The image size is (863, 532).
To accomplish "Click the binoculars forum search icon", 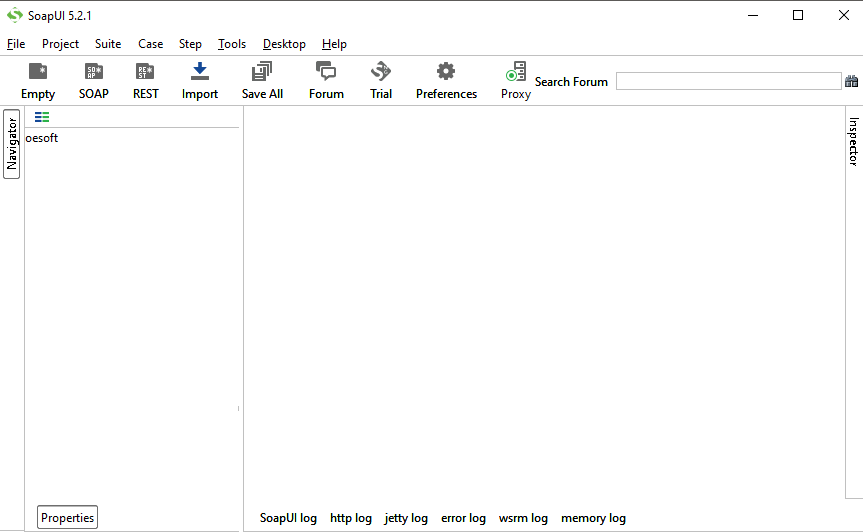I will [851, 81].
